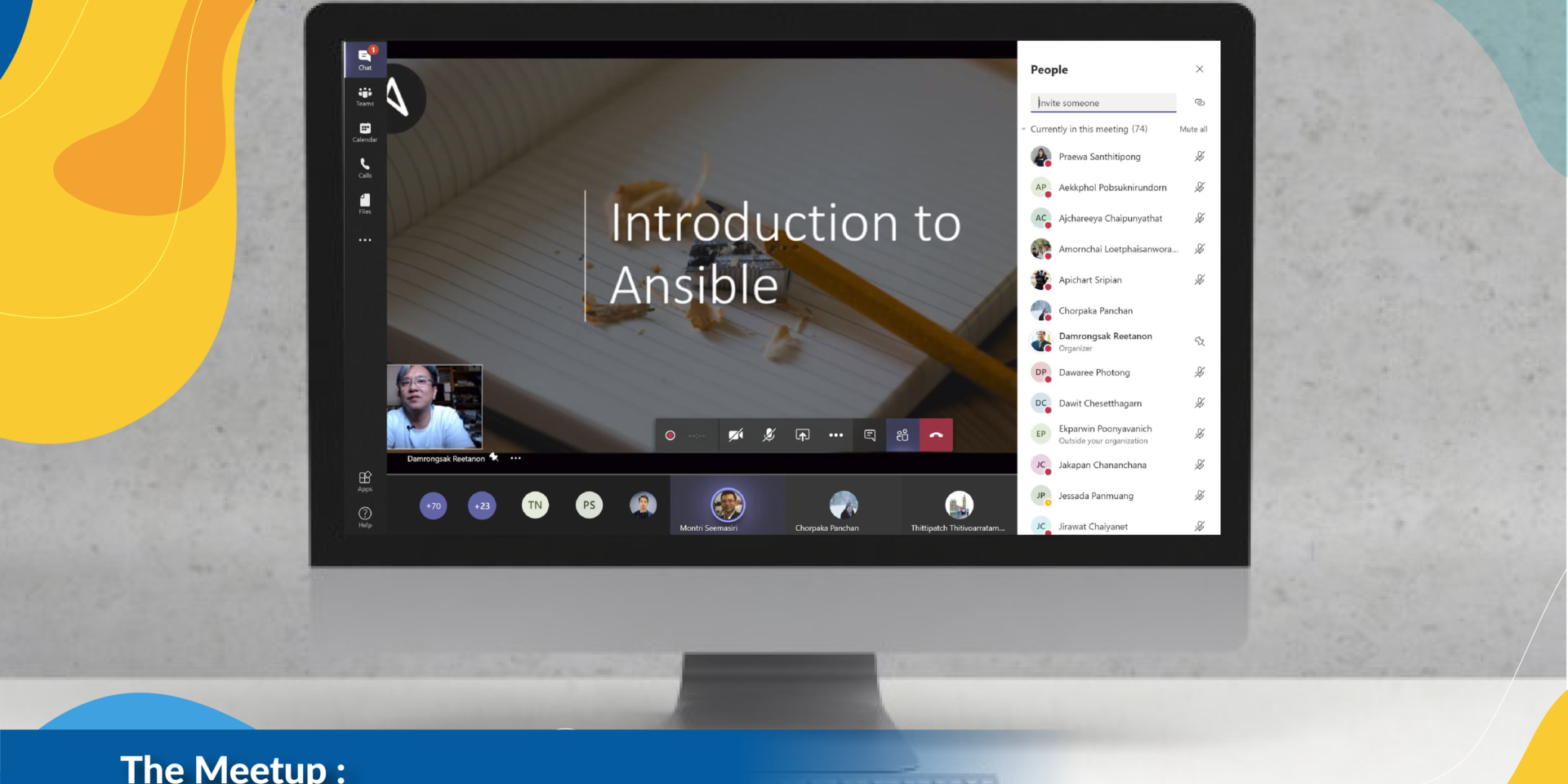Image resolution: width=1568 pixels, height=784 pixels.
Task: Open Chat in the left sidebar
Action: [x=365, y=59]
